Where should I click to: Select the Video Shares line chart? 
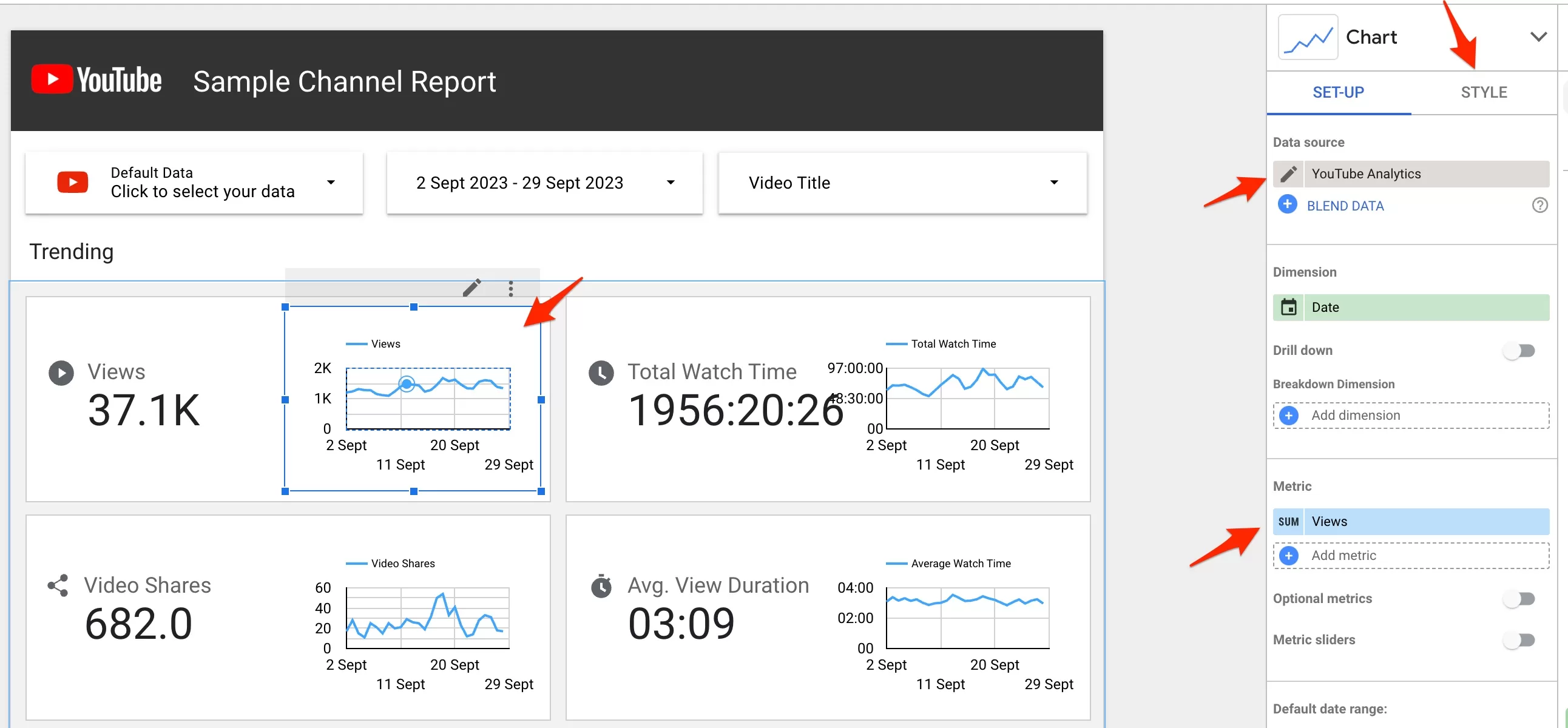(x=424, y=625)
